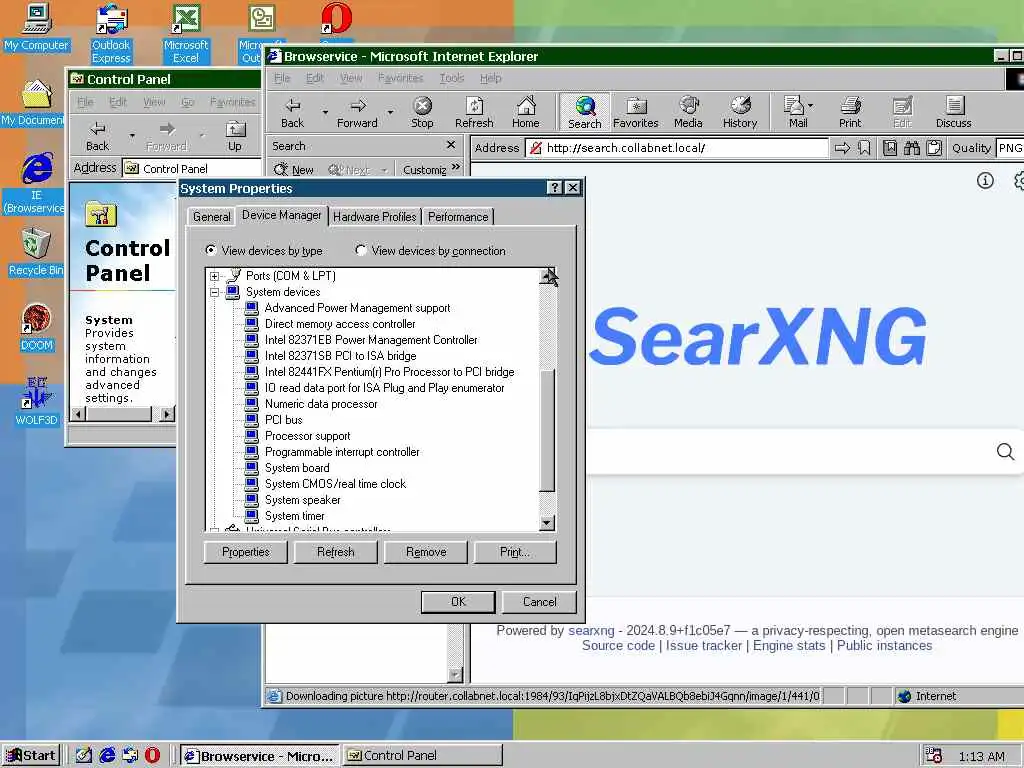
Task: Go to Home in Internet Explorer toolbar
Action: (x=526, y=112)
